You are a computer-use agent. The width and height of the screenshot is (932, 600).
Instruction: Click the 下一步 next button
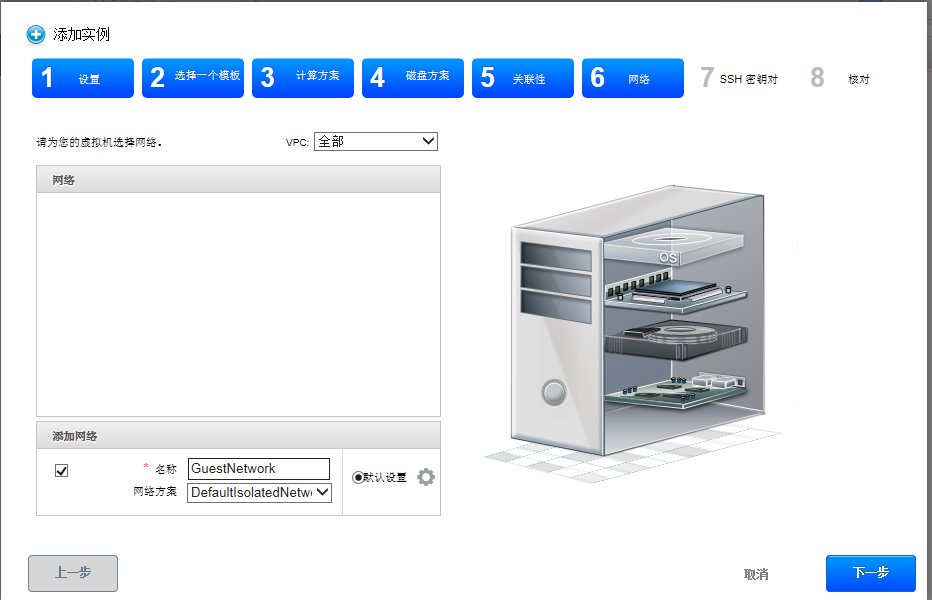(871, 573)
